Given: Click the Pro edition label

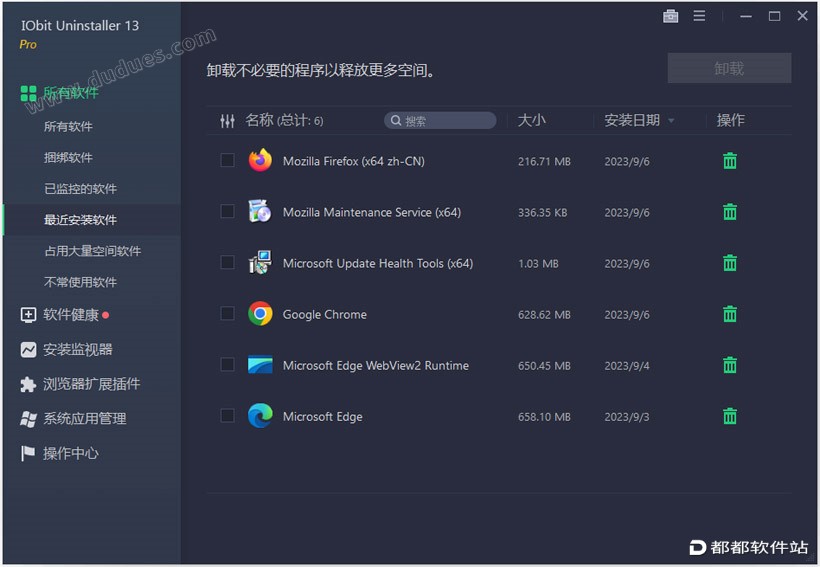Looking at the screenshot, I should tap(28, 44).
